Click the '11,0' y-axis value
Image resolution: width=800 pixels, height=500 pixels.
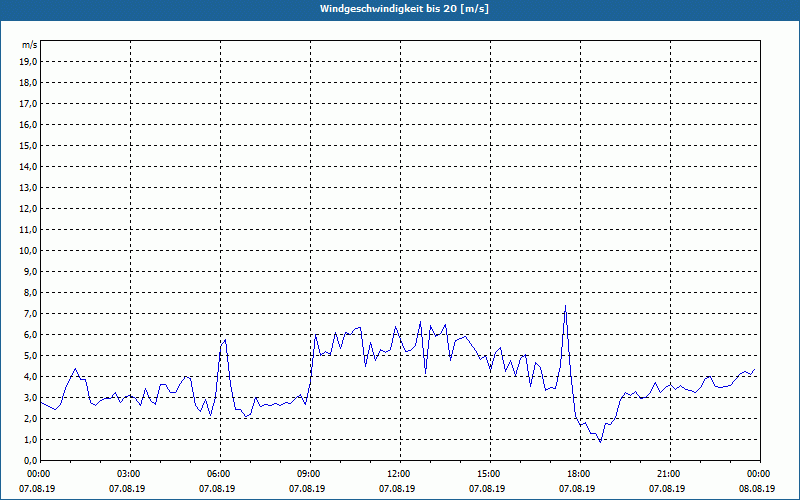click(x=28, y=230)
